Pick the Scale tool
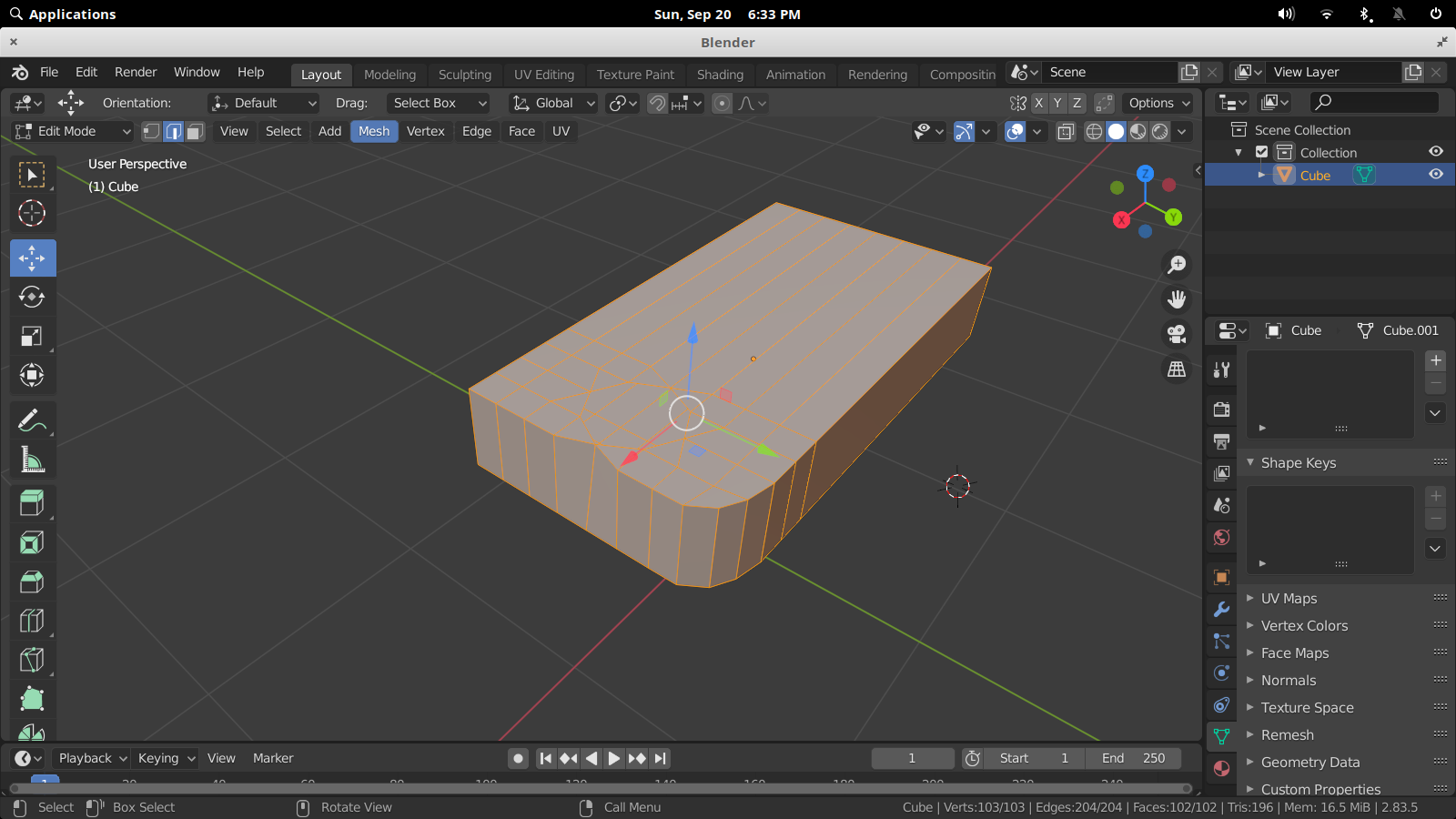The image size is (1456, 819). [x=32, y=336]
